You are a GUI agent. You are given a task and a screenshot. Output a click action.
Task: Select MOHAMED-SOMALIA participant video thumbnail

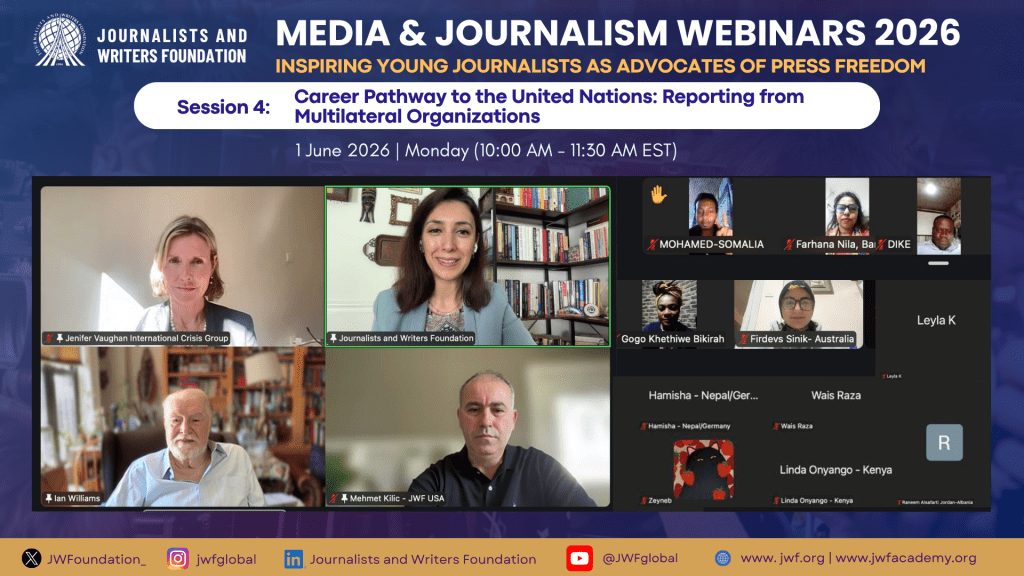[711, 208]
